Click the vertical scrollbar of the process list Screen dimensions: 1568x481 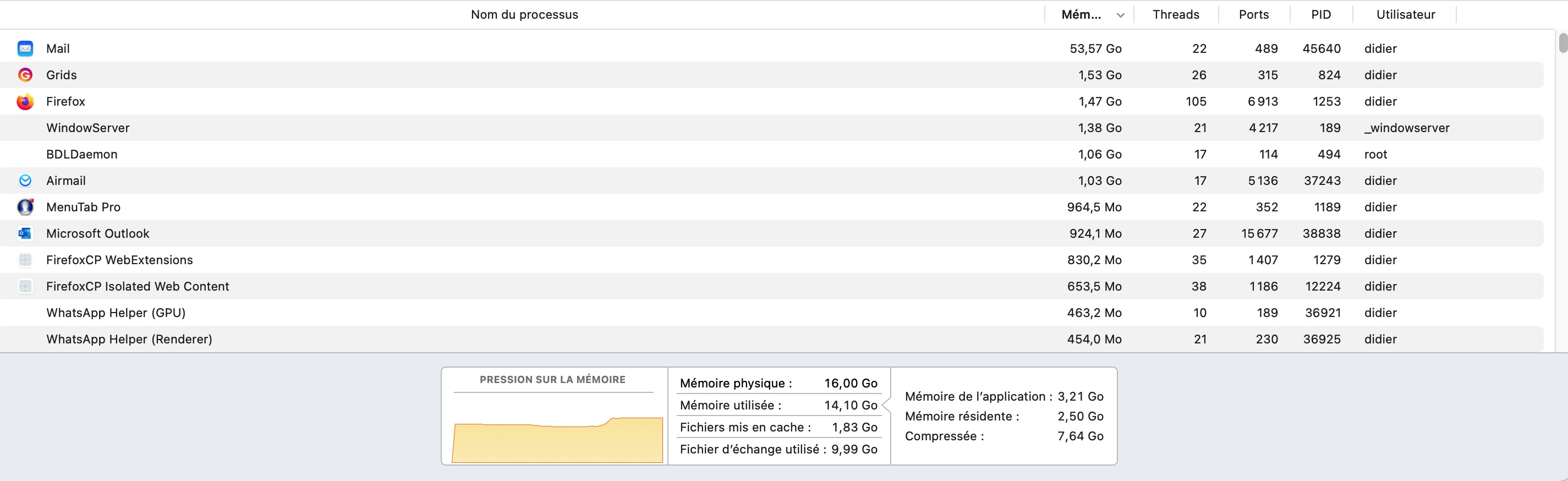pyautogui.click(x=1562, y=43)
